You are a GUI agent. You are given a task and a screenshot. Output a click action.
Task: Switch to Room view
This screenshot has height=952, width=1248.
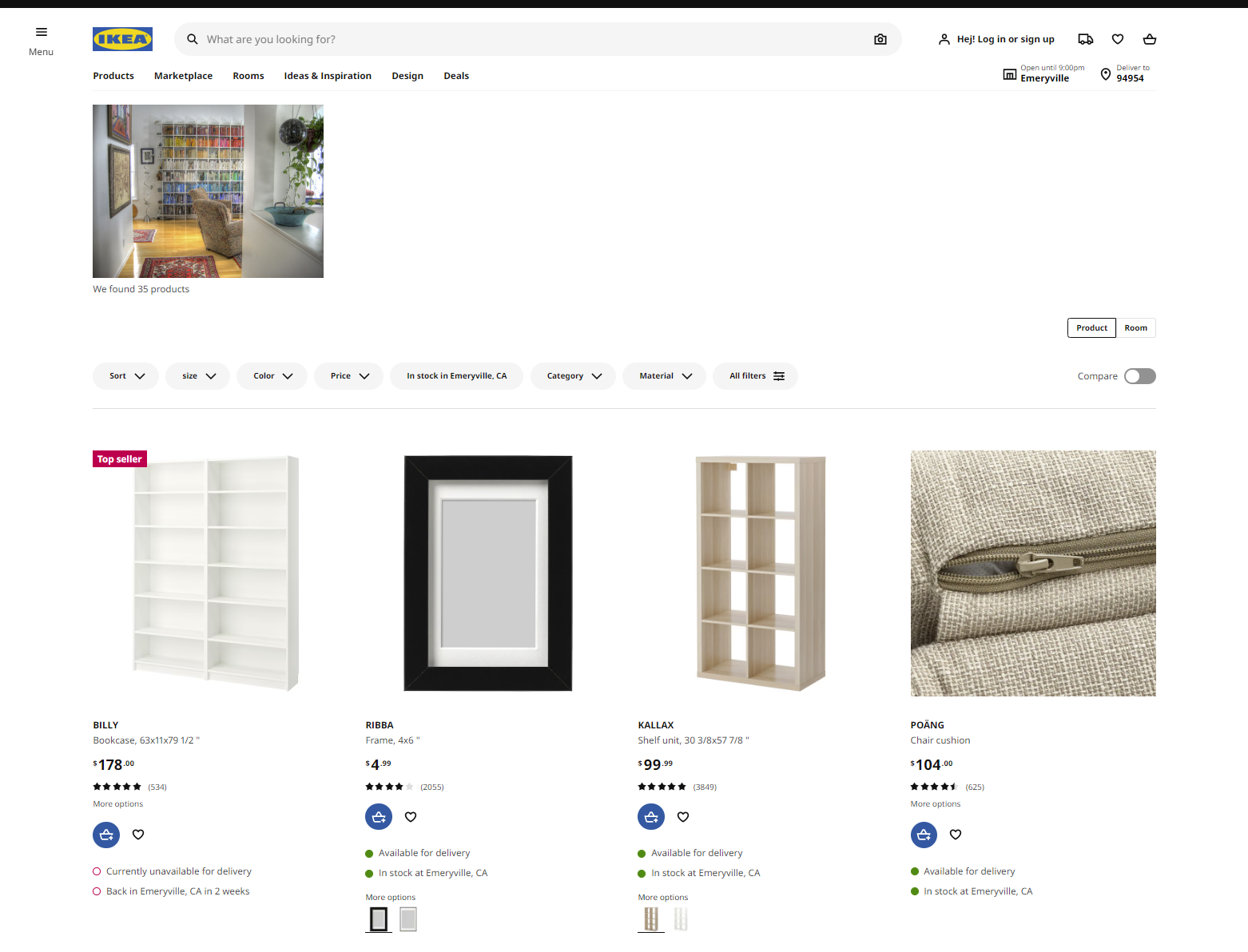coord(1135,328)
